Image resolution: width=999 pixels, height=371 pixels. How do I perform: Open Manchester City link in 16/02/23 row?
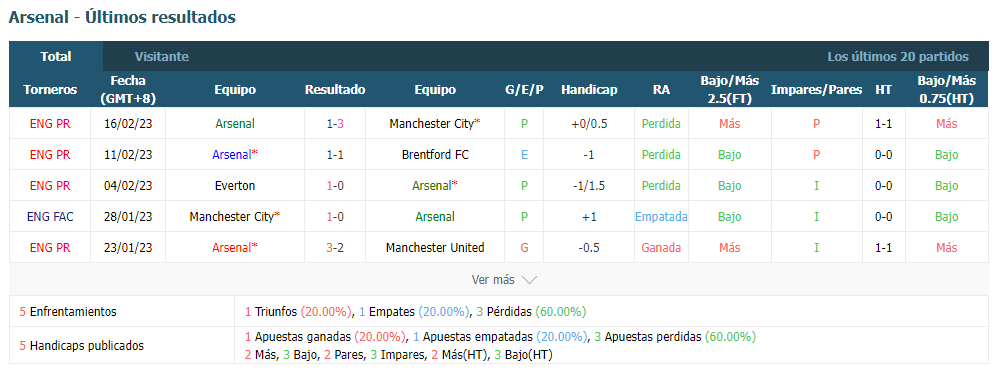coord(432,124)
